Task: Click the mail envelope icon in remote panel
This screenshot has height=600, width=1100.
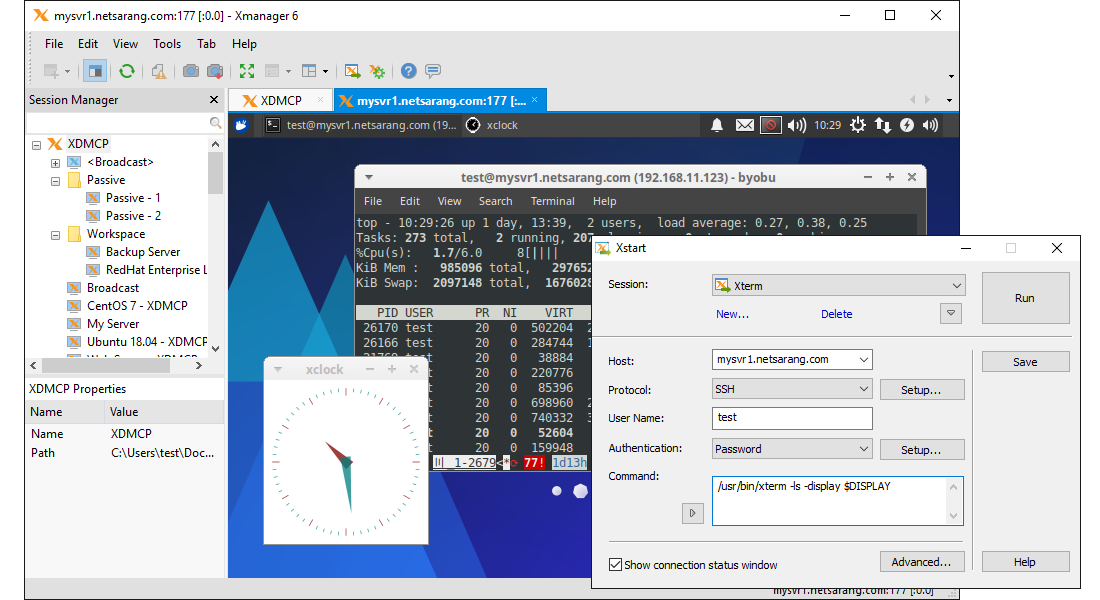Action: pyautogui.click(x=744, y=125)
